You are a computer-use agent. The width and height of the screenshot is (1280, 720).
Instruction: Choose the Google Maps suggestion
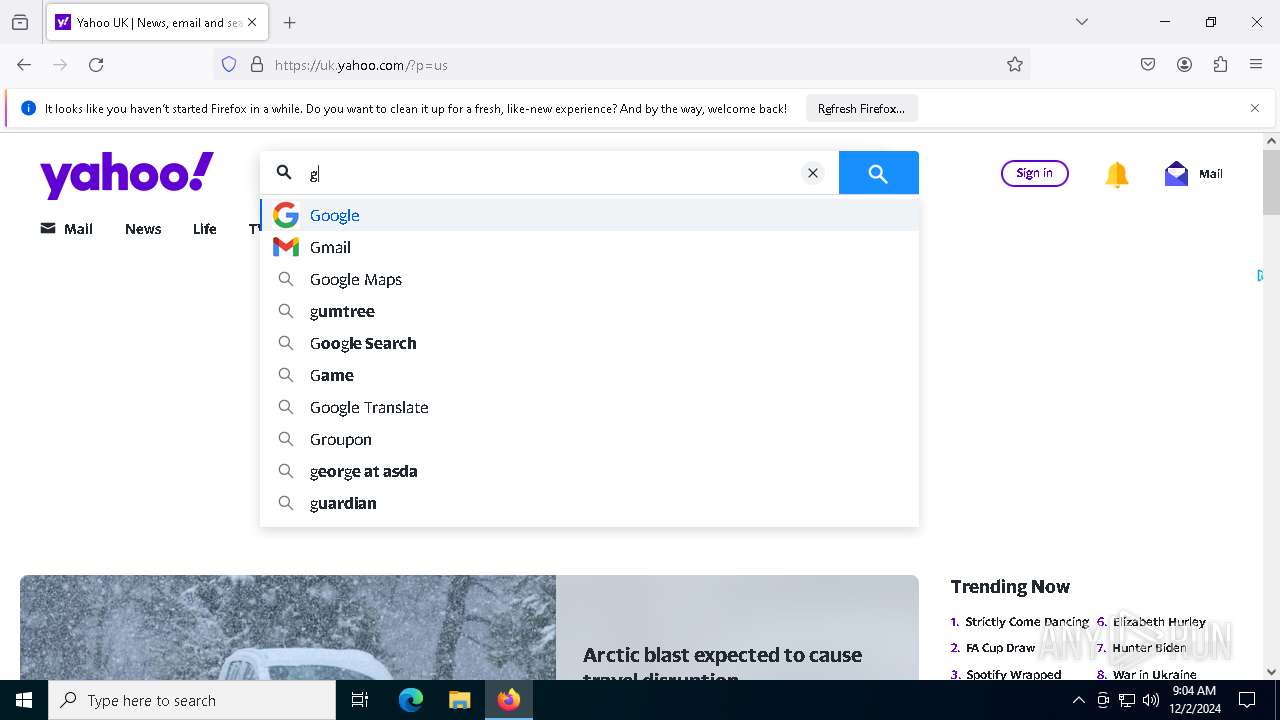tap(590, 279)
